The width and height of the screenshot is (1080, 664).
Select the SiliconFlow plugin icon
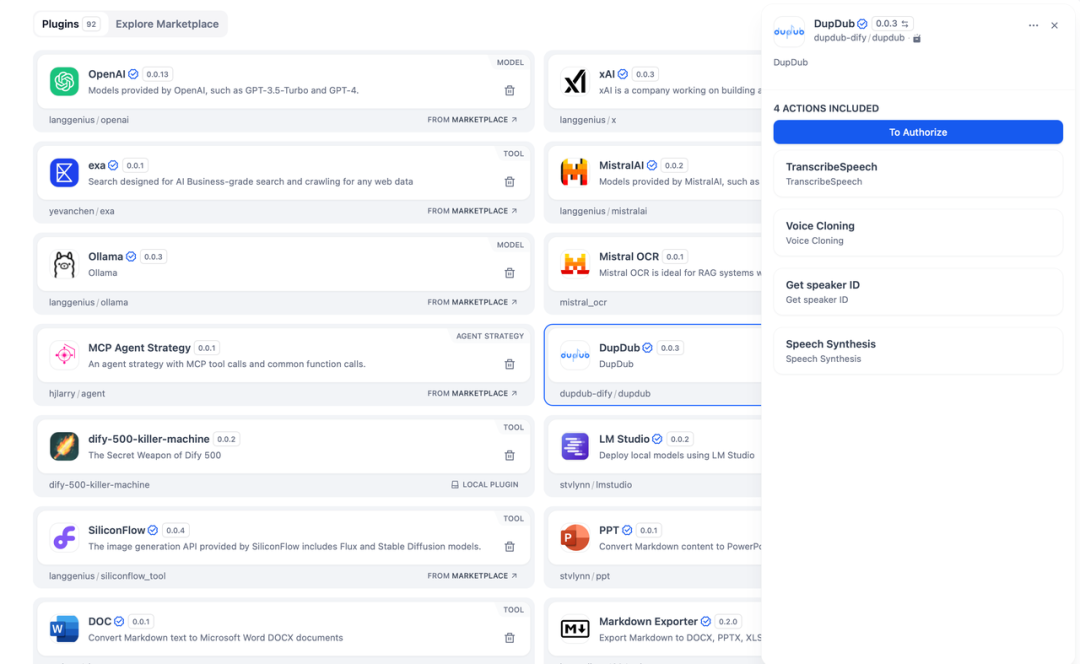click(x=64, y=536)
